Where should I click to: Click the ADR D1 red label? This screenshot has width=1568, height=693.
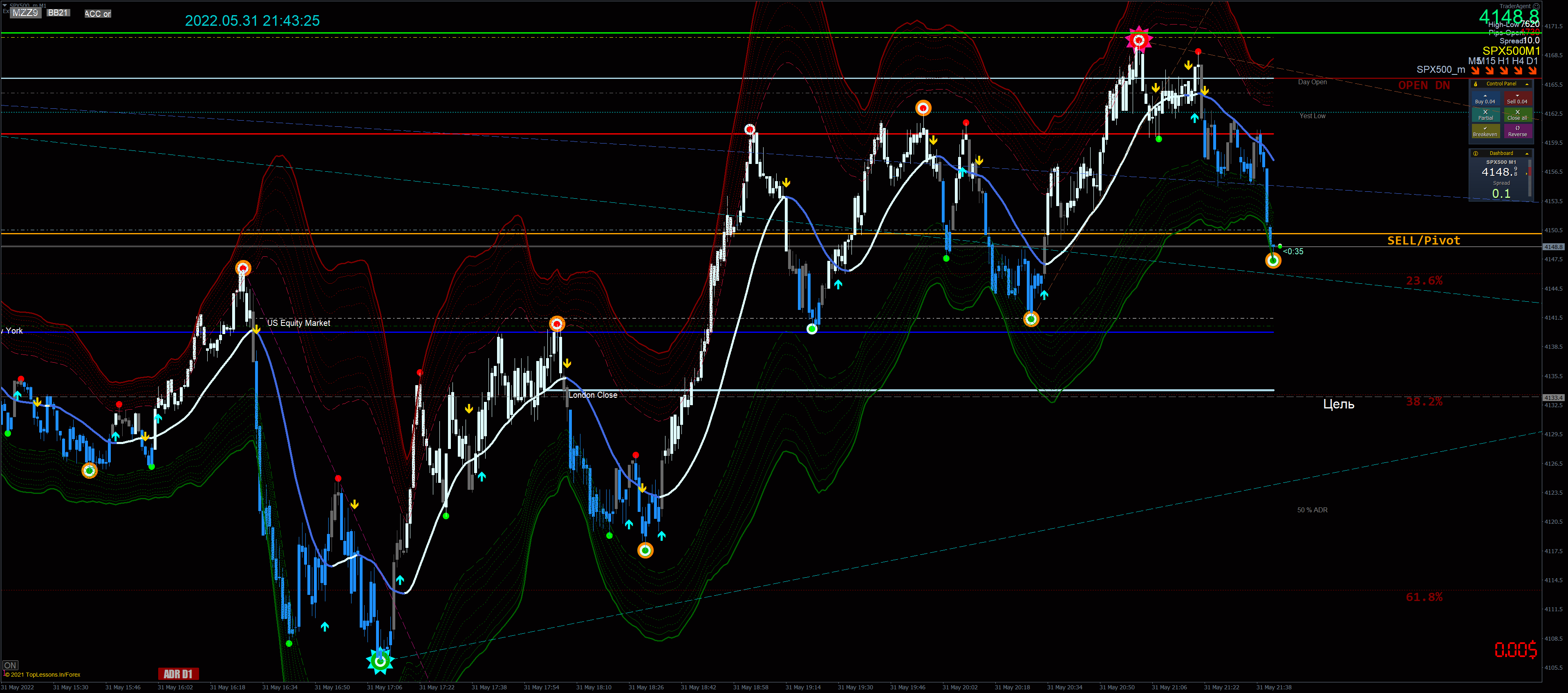click(x=178, y=673)
